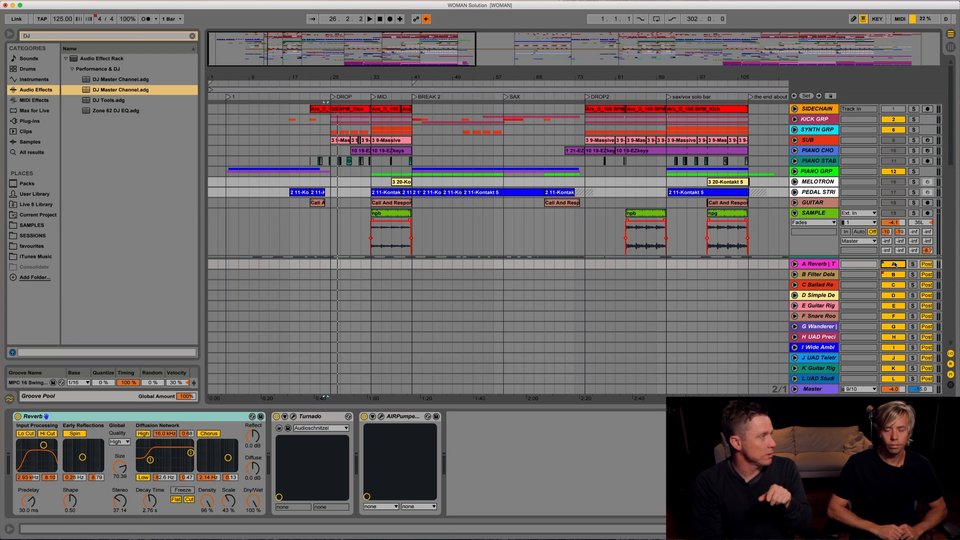Adjust the Reverb Dry/Wet knob
This screenshot has width=960, height=540.
(x=253, y=500)
